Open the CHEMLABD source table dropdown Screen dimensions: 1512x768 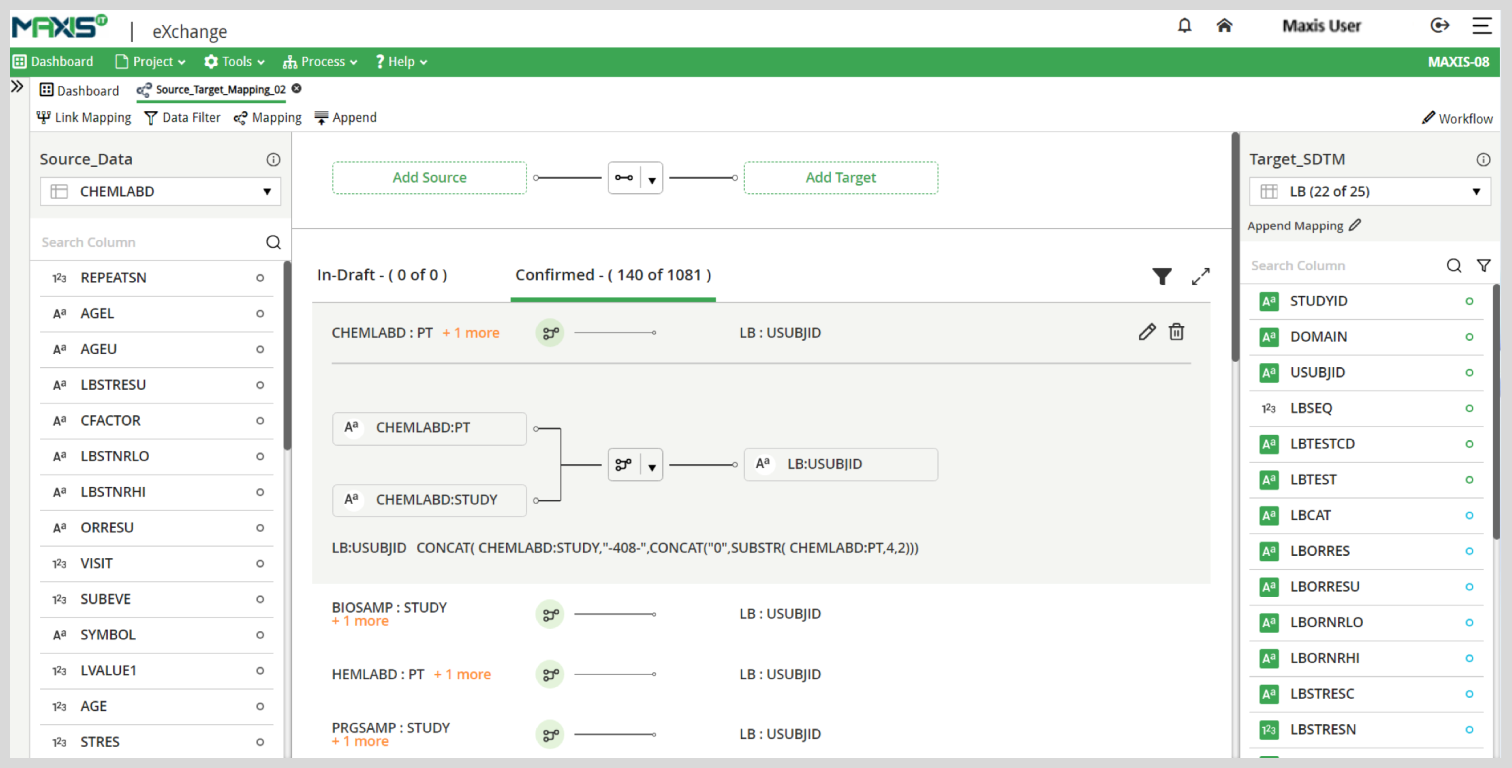pos(160,191)
